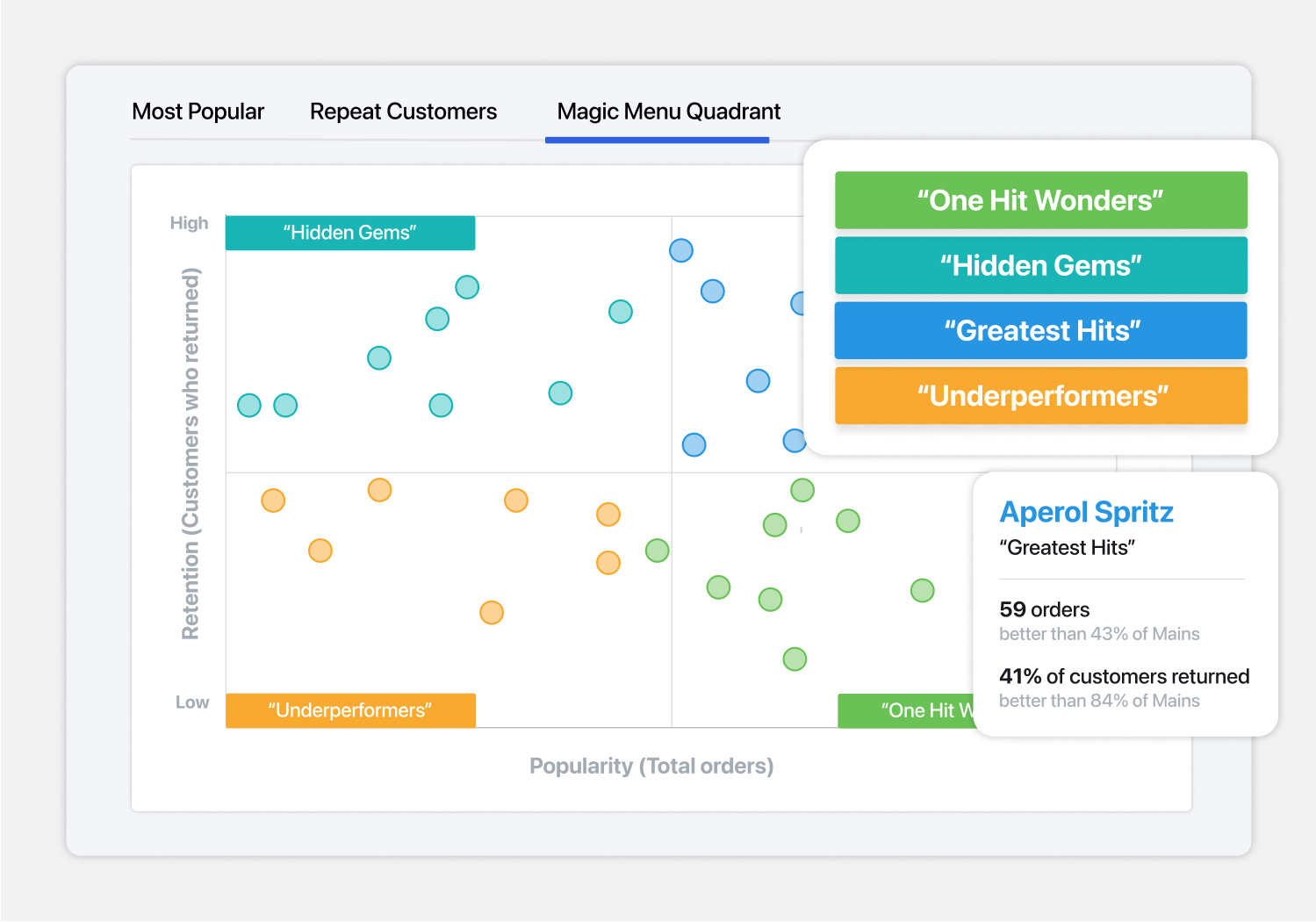Click the partially hidden "One Hit W" quadrant label

[x=906, y=710]
